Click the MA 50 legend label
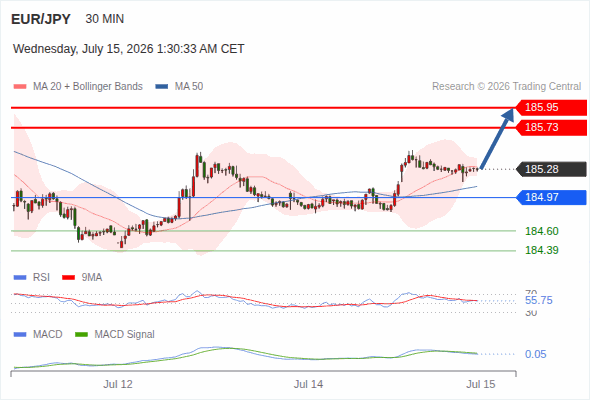Viewport: 590px width, 400px height. click(x=189, y=87)
